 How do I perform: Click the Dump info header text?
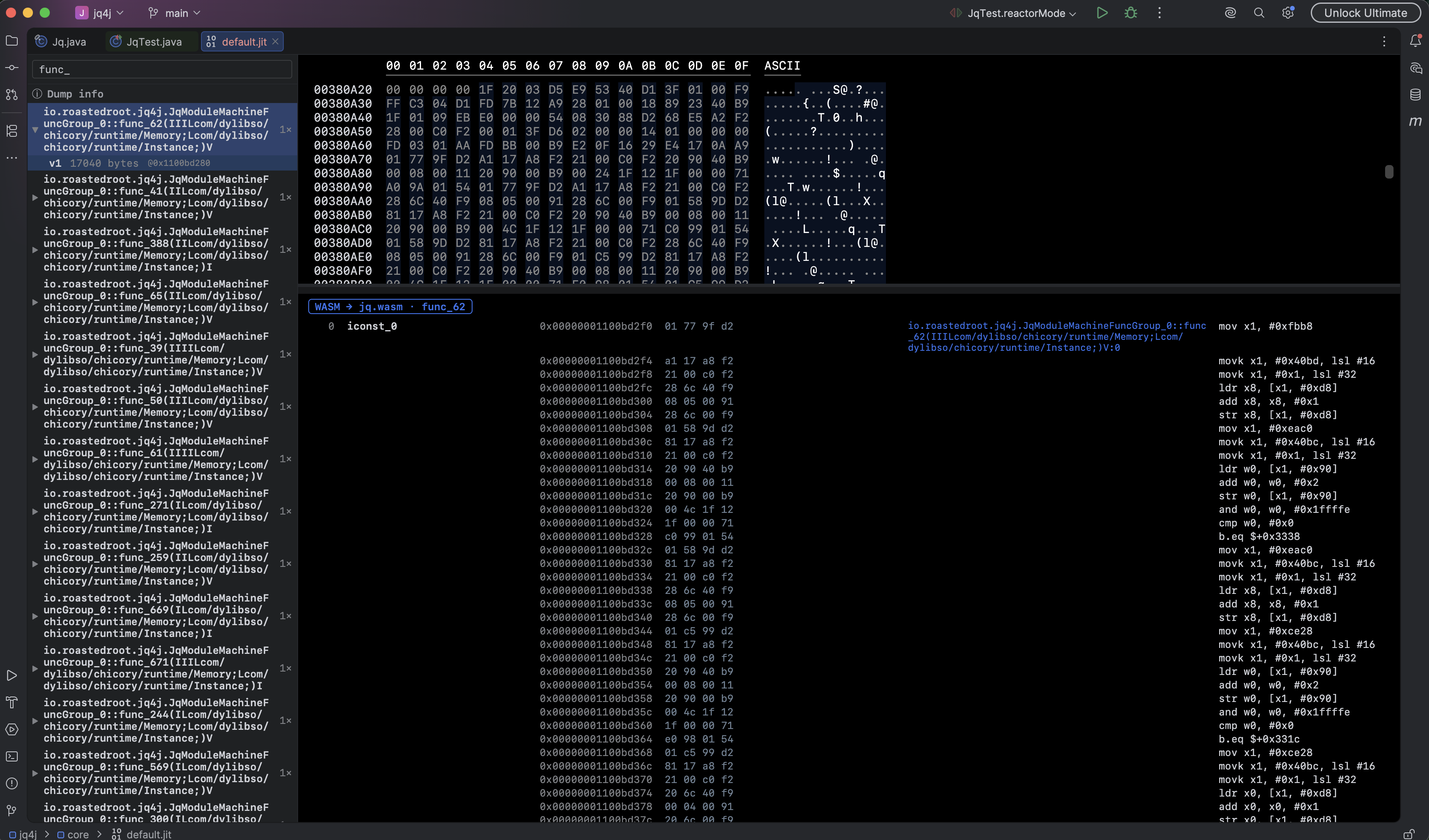[75, 94]
